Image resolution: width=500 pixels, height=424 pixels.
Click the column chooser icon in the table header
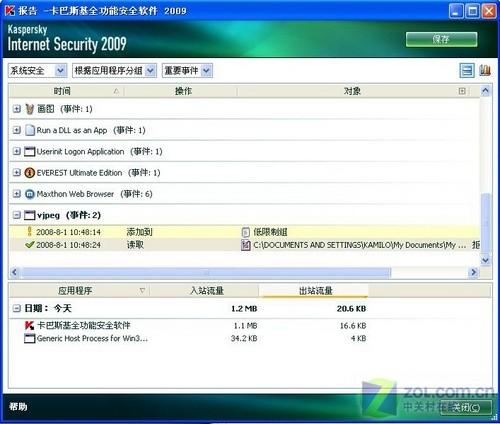(462, 91)
